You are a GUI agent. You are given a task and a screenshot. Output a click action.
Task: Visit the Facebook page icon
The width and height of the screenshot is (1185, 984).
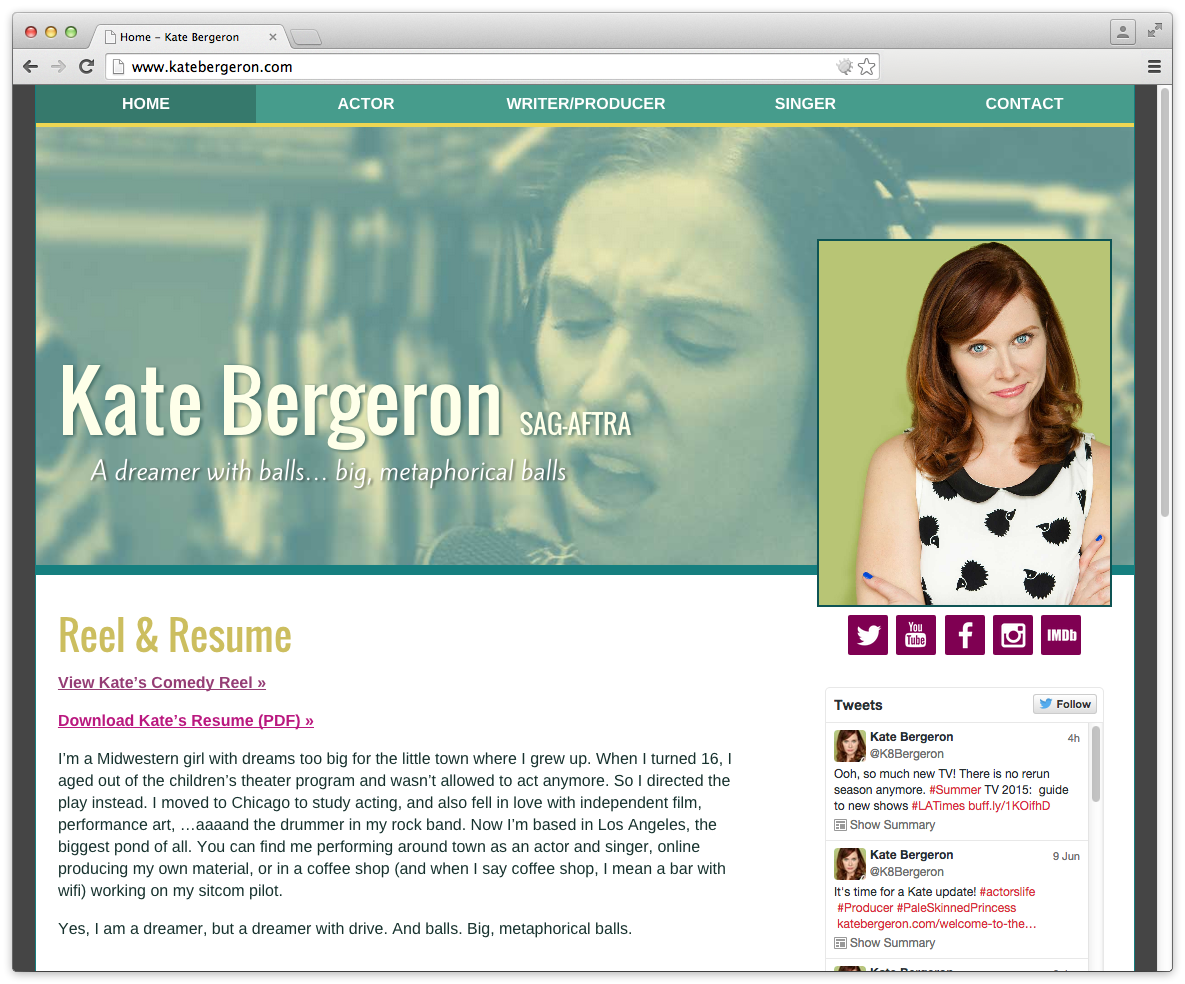(964, 635)
